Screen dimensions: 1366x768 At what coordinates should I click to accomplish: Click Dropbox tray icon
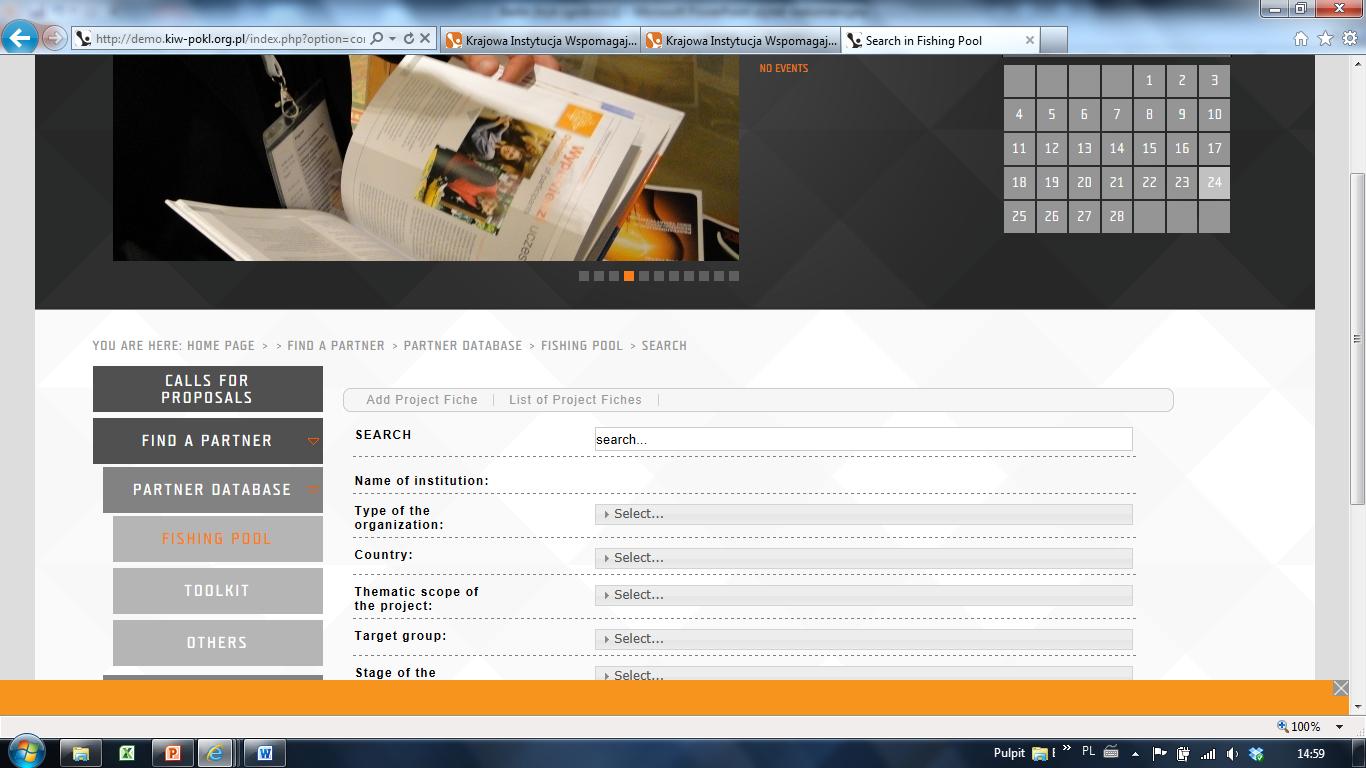click(1257, 754)
